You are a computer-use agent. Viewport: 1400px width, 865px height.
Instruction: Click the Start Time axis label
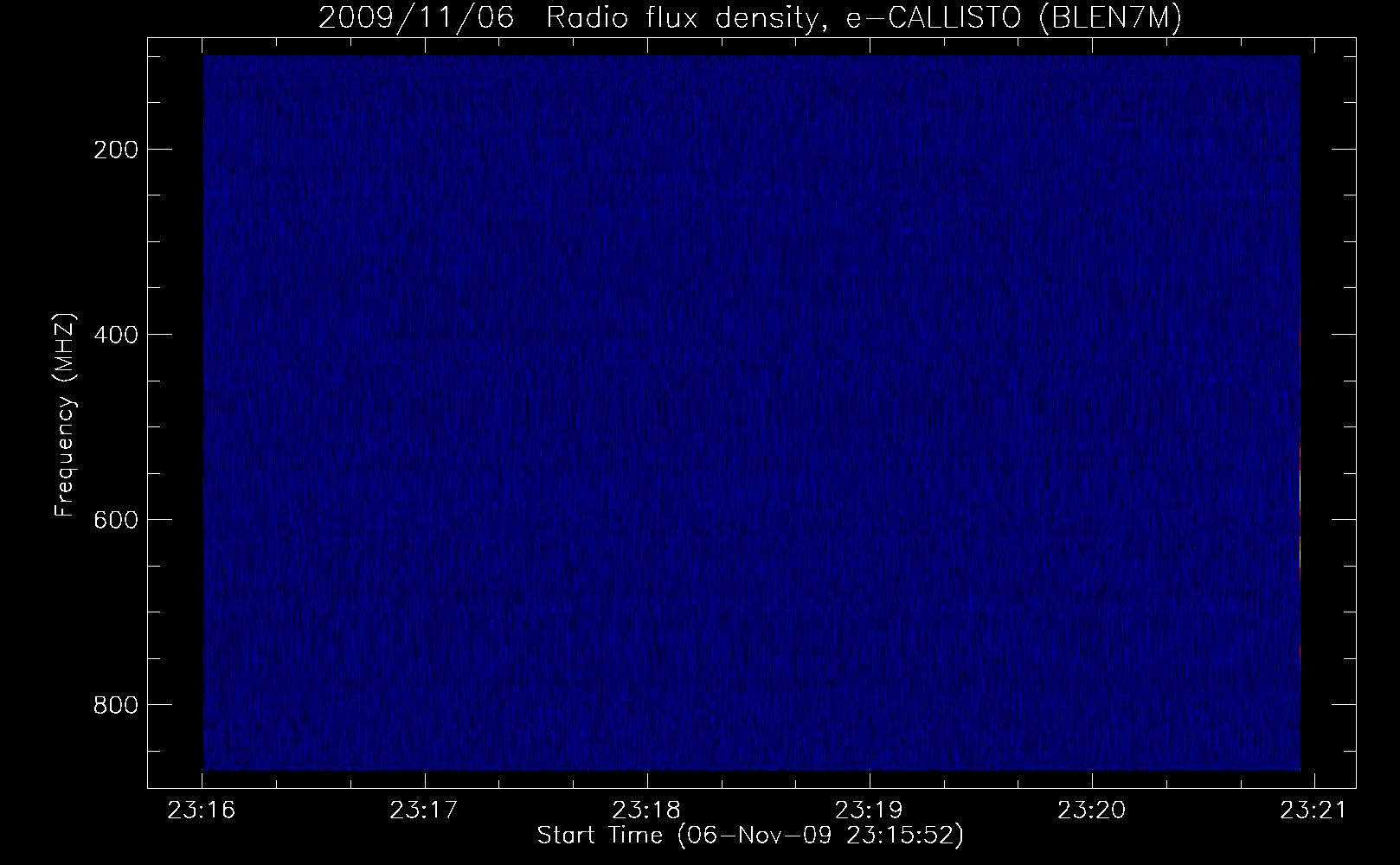(x=750, y=836)
